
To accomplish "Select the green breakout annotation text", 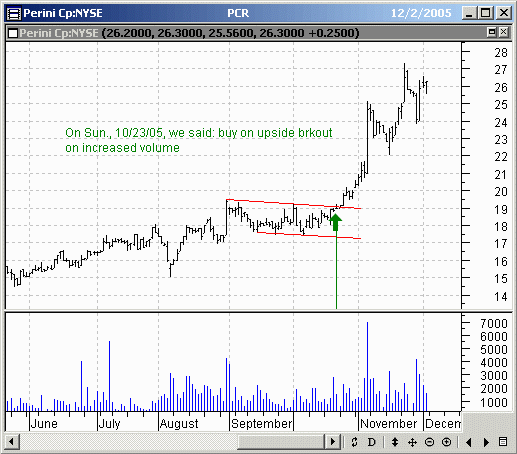I will tap(199, 140).
